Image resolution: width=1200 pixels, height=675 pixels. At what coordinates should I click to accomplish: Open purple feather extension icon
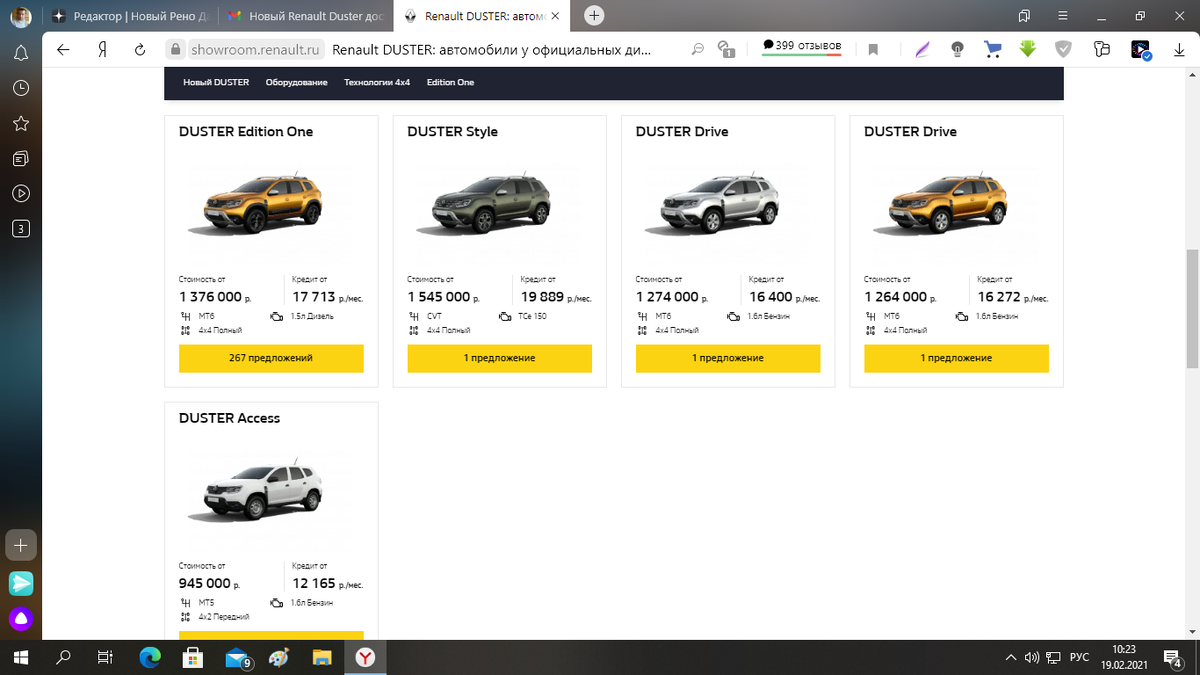921,49
